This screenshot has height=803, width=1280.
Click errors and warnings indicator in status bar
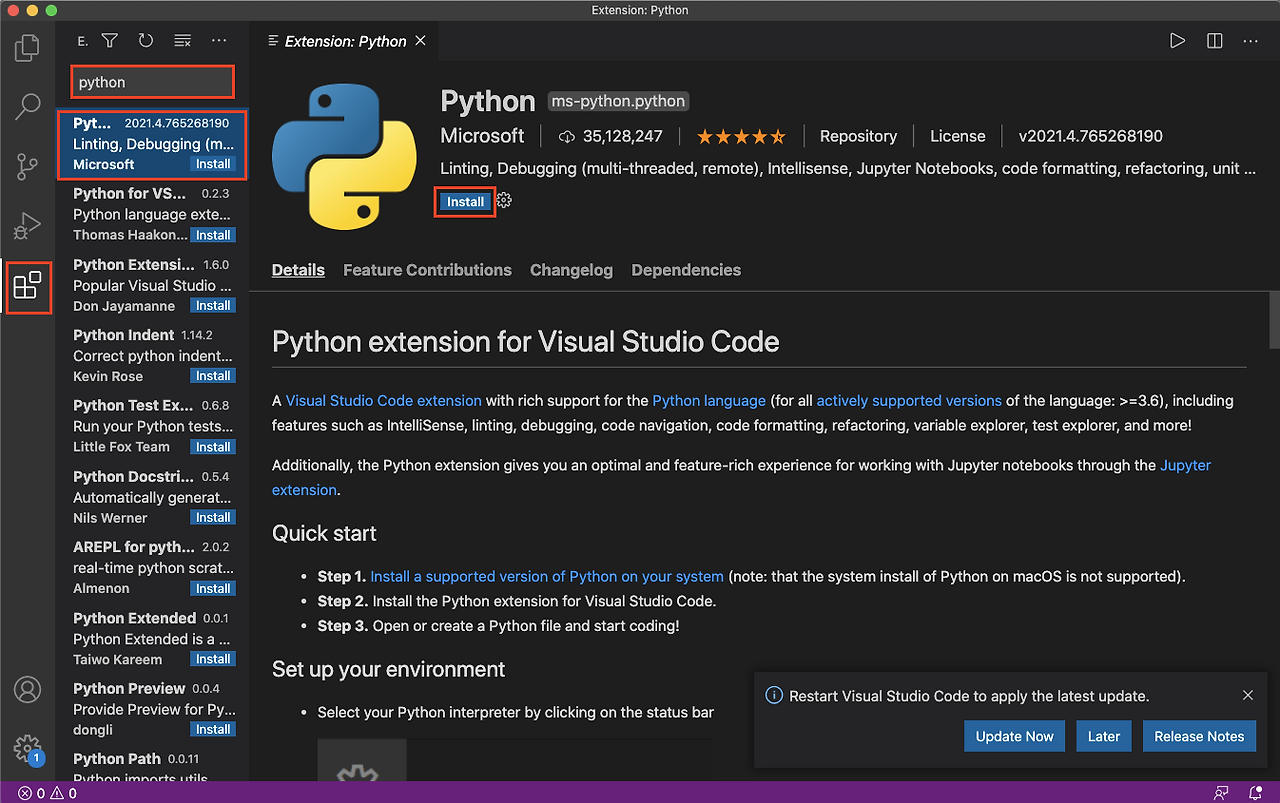tap(47, 793)
